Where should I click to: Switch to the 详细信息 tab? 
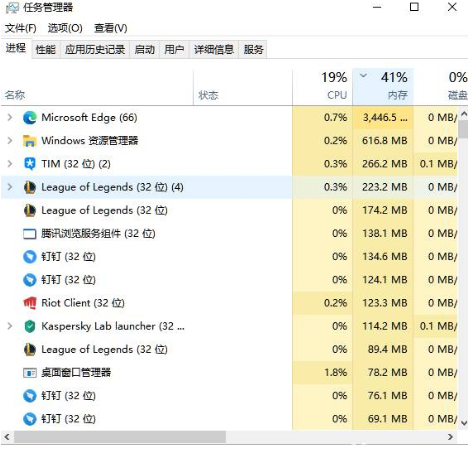click(214, 50)
